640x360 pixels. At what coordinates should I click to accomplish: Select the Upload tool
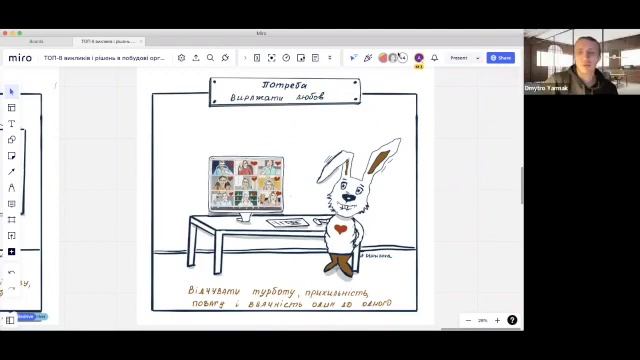coord(11,236)
